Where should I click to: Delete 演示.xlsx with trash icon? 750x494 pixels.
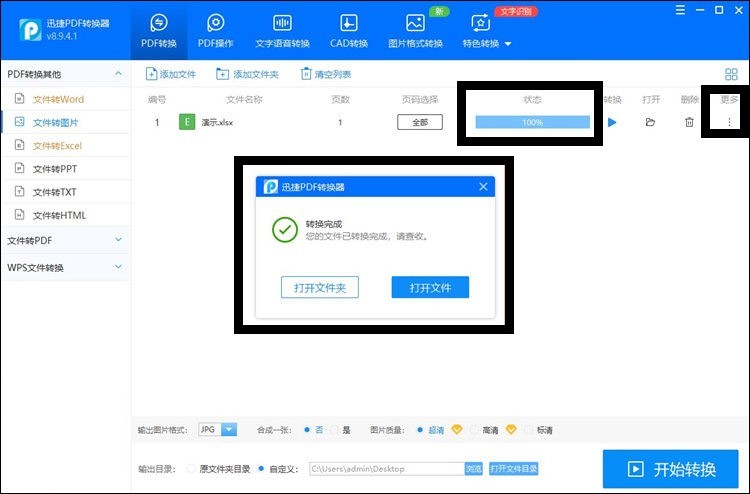point(689,122)
